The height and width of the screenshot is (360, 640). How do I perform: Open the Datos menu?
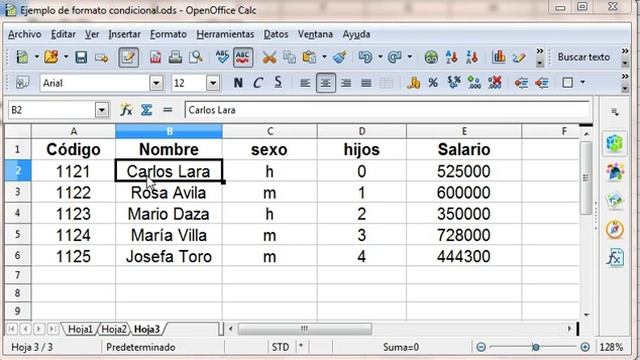click(276, 34)
